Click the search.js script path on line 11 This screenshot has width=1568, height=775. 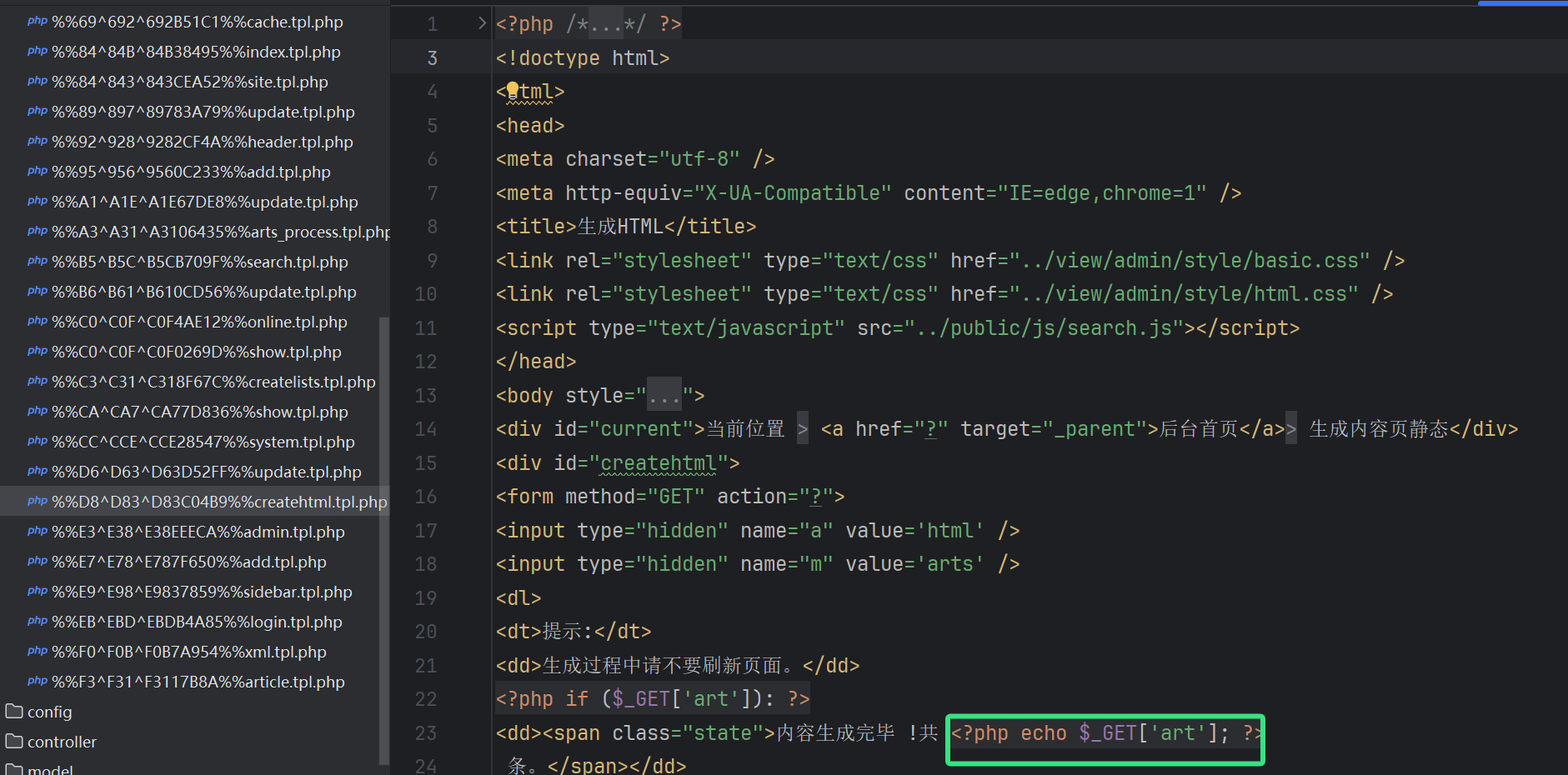1049,328
